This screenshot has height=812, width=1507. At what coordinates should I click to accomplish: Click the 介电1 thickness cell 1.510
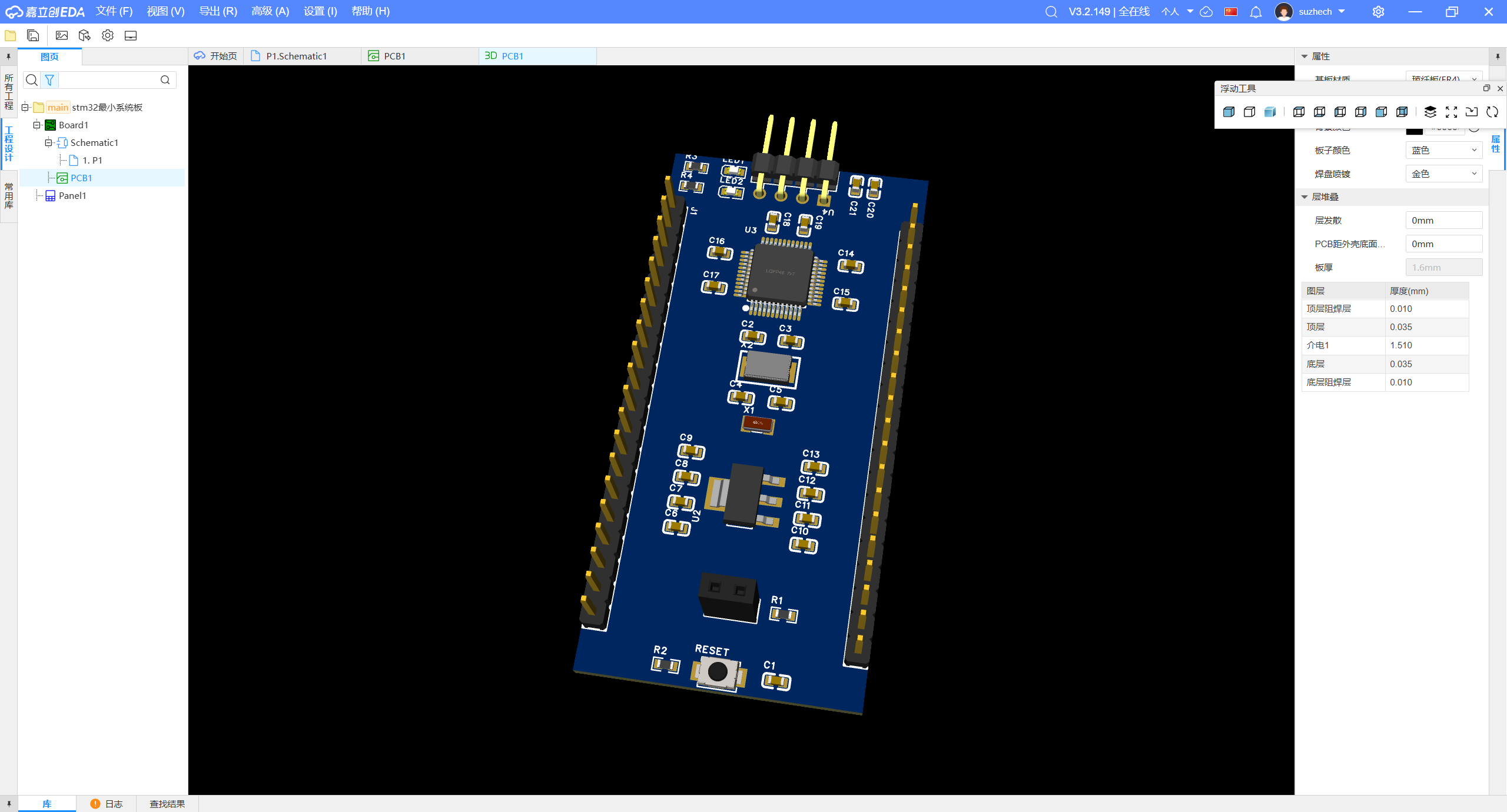pyautogui.click(x=1426, y=345)
